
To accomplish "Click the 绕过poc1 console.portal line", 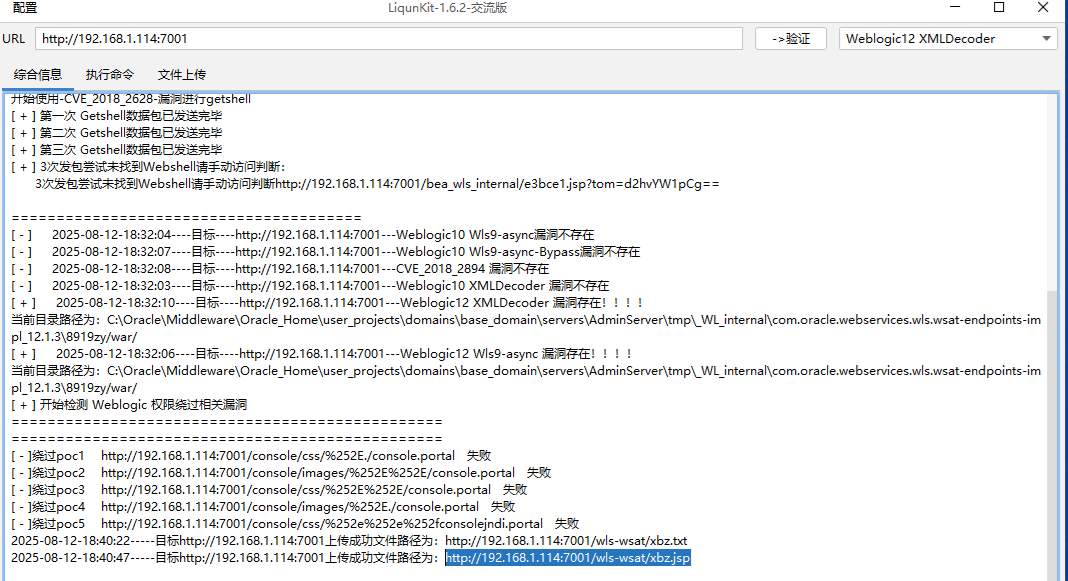I will tap(251, 456).
